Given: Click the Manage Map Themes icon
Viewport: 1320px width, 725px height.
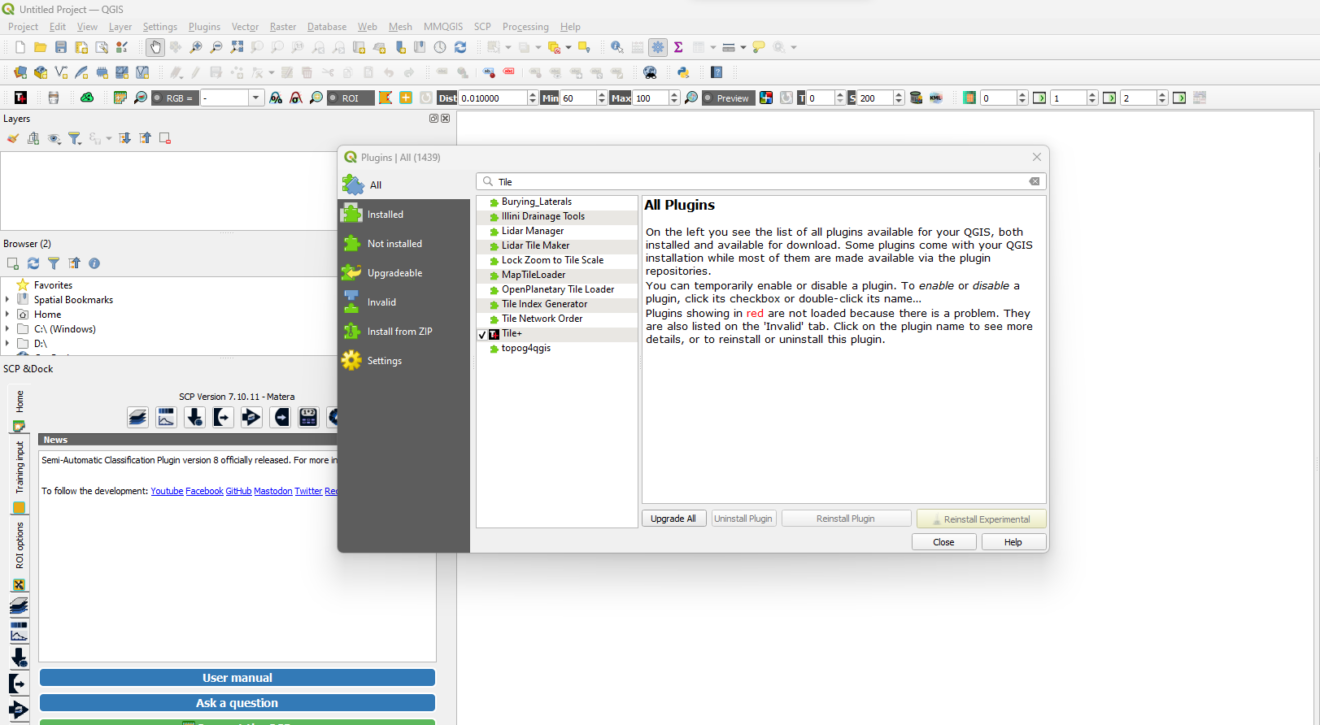Looking at the screenshot, I should 54,139.
